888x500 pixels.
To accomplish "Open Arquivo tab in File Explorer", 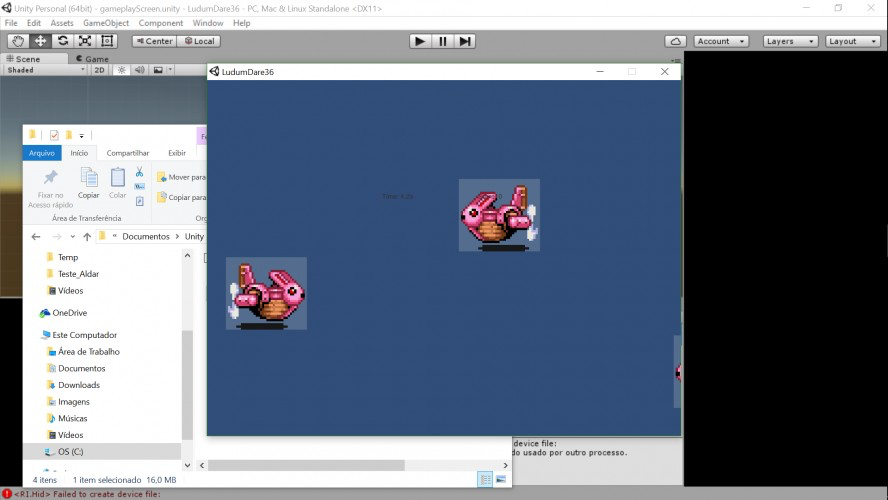I will coord(42,153).
